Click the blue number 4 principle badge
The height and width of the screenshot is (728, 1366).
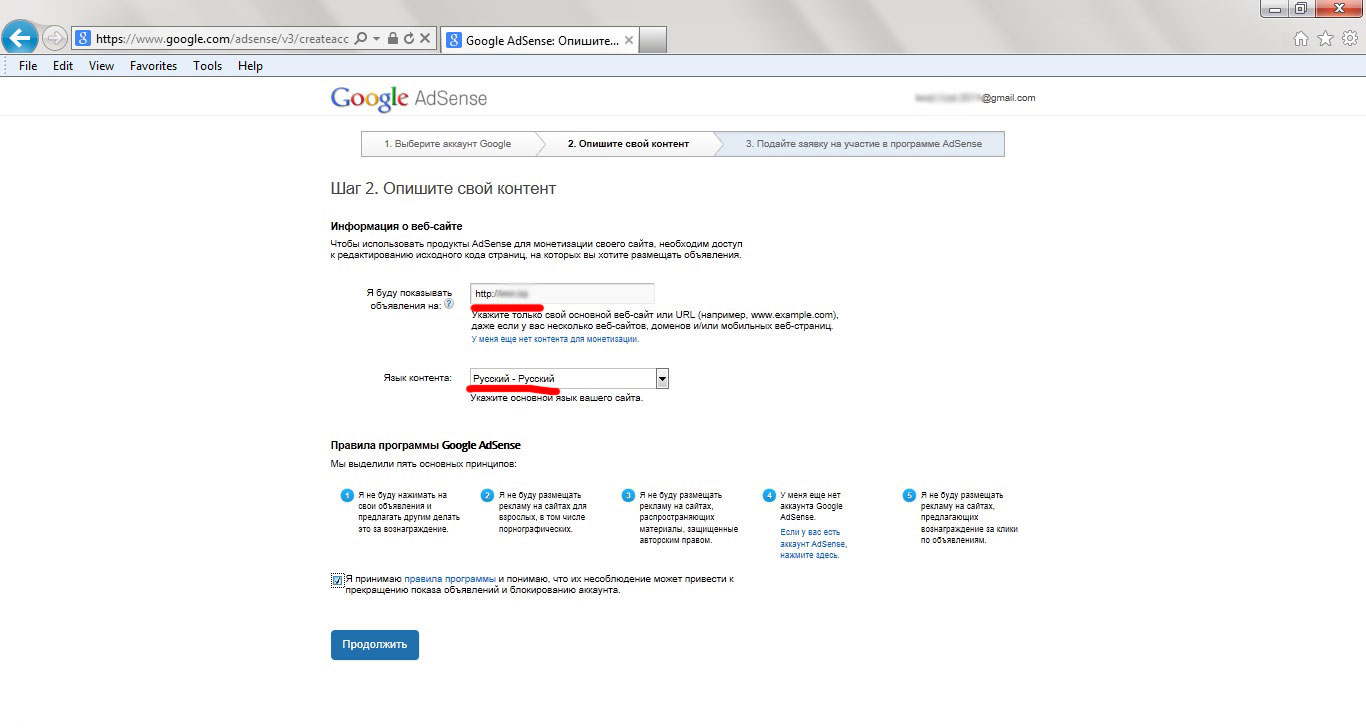click(769, 495)
